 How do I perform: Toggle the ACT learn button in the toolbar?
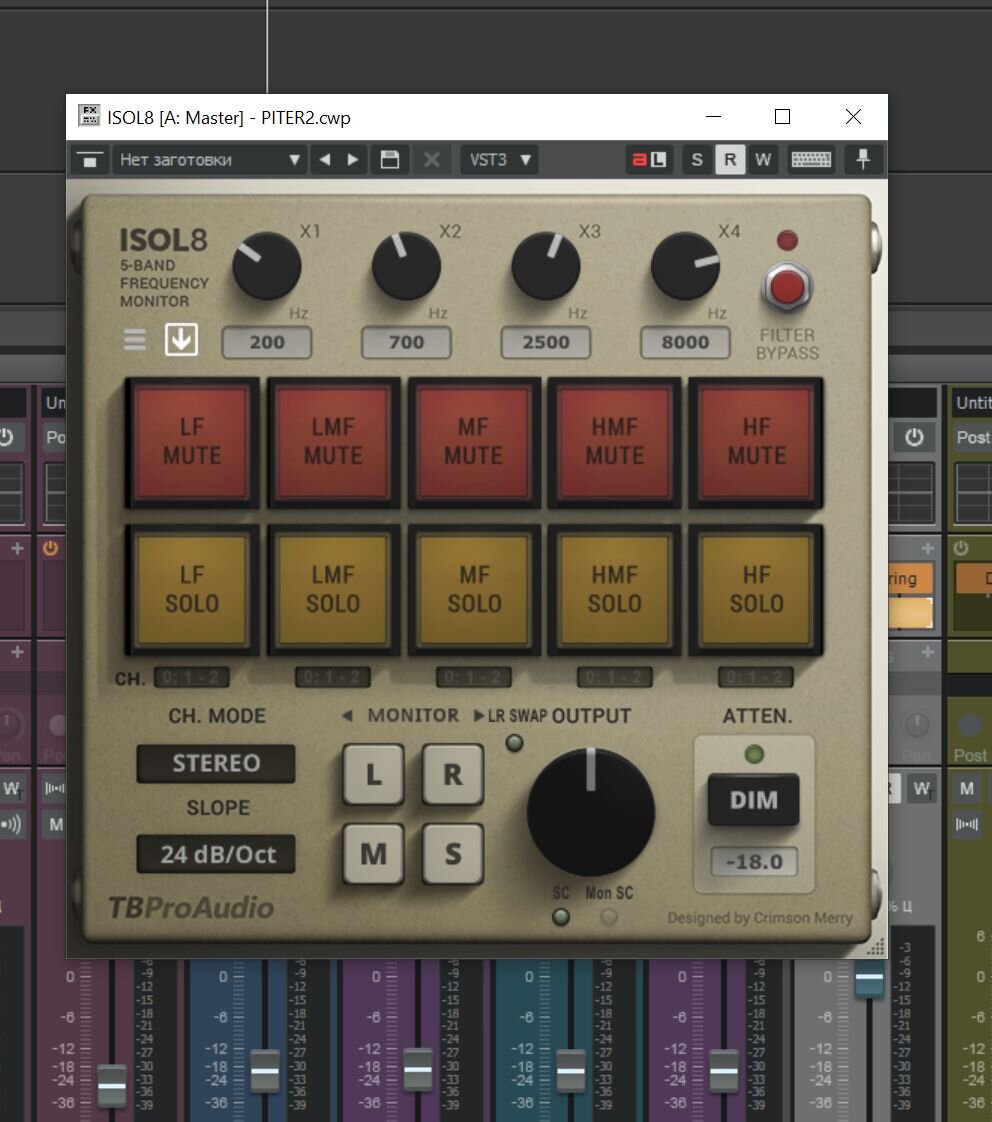(648, 160)
